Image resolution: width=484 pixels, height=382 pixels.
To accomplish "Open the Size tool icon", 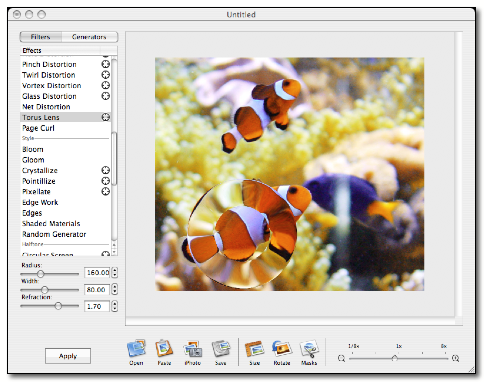I will pyautogui.click(x=254, y=349).
